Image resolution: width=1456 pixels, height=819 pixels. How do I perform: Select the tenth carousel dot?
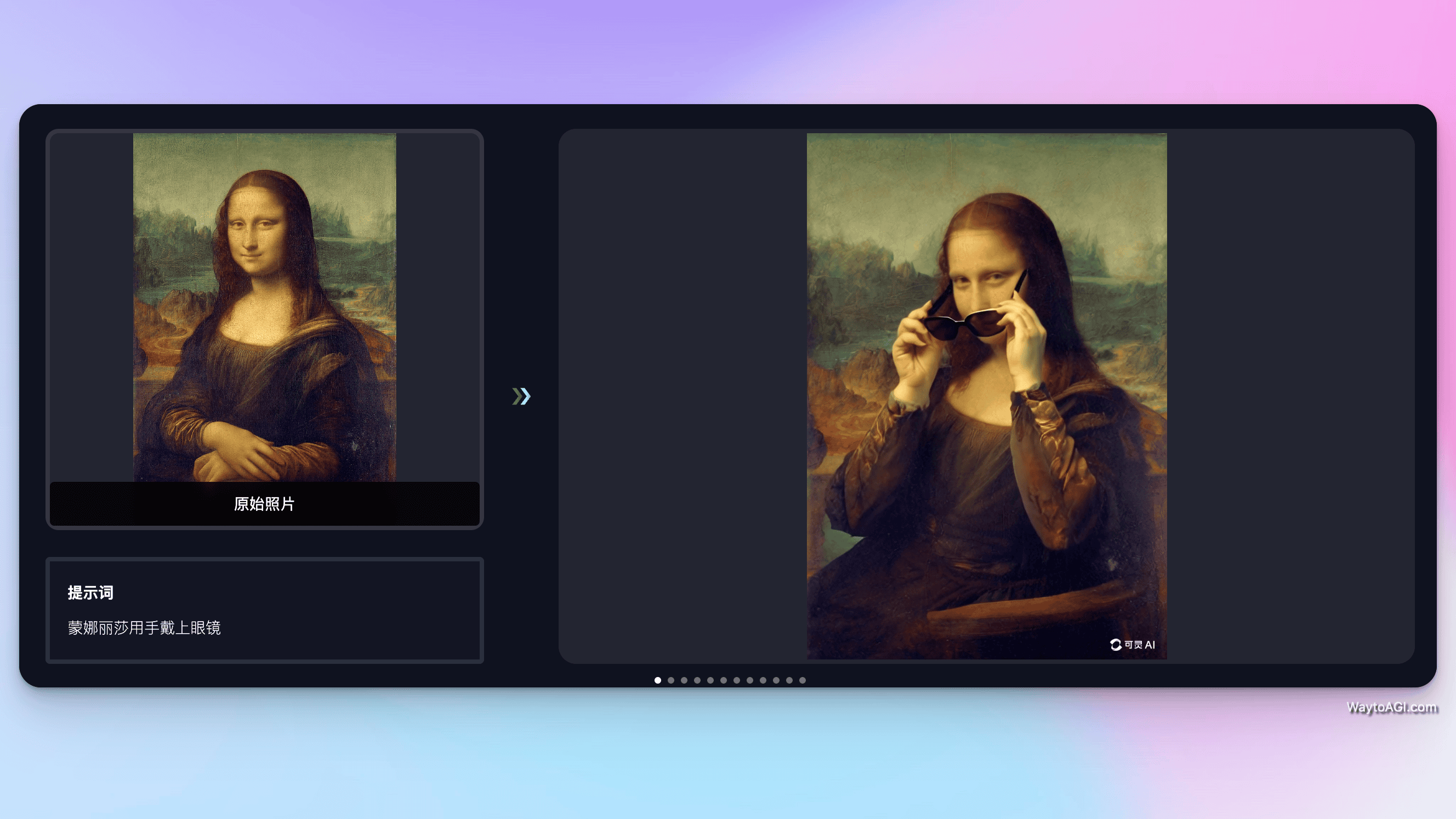[776, 680]
